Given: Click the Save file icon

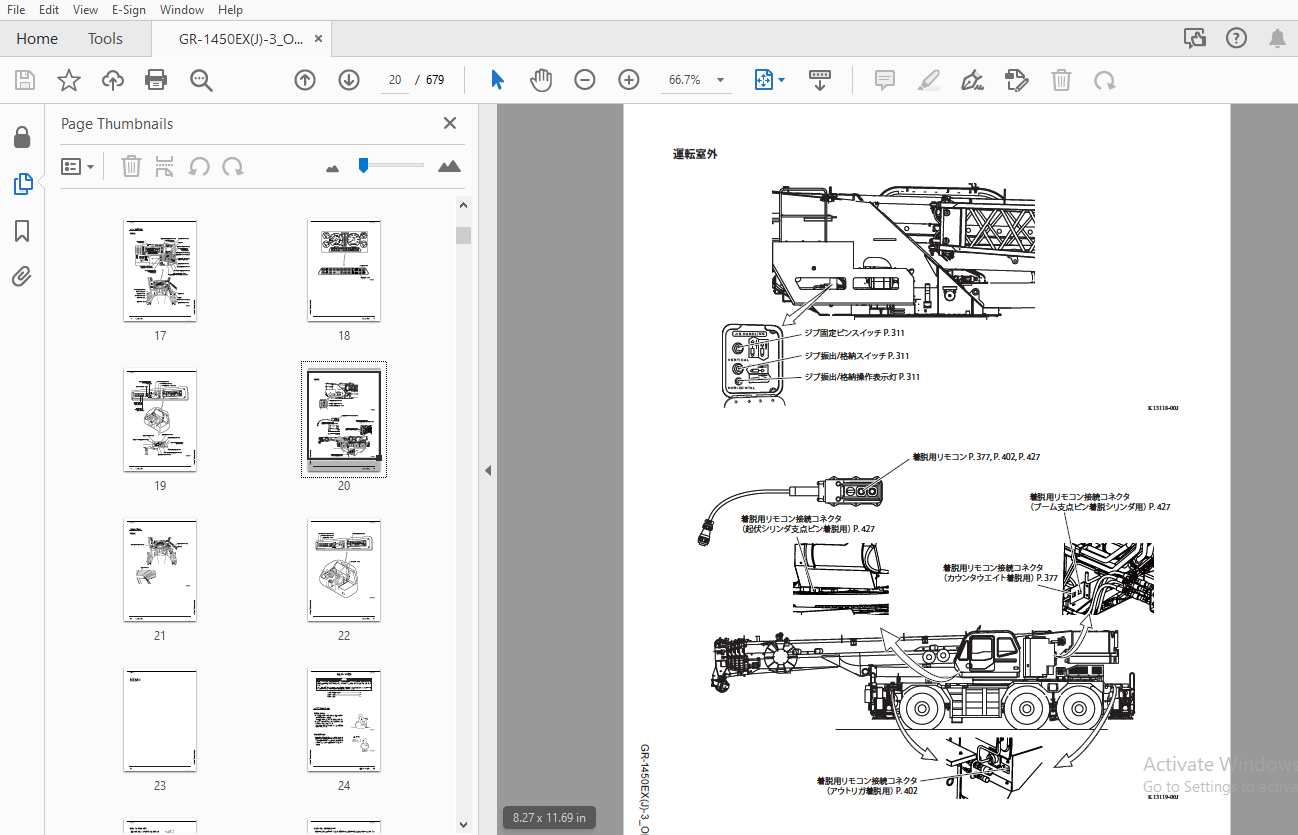Looking at the screenshot, I should click(25, 80).
